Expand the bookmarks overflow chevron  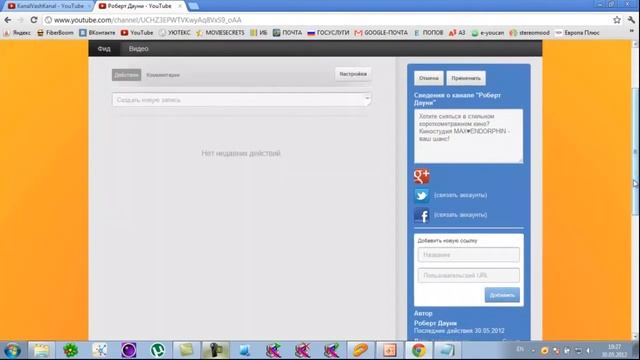point(632,32)
